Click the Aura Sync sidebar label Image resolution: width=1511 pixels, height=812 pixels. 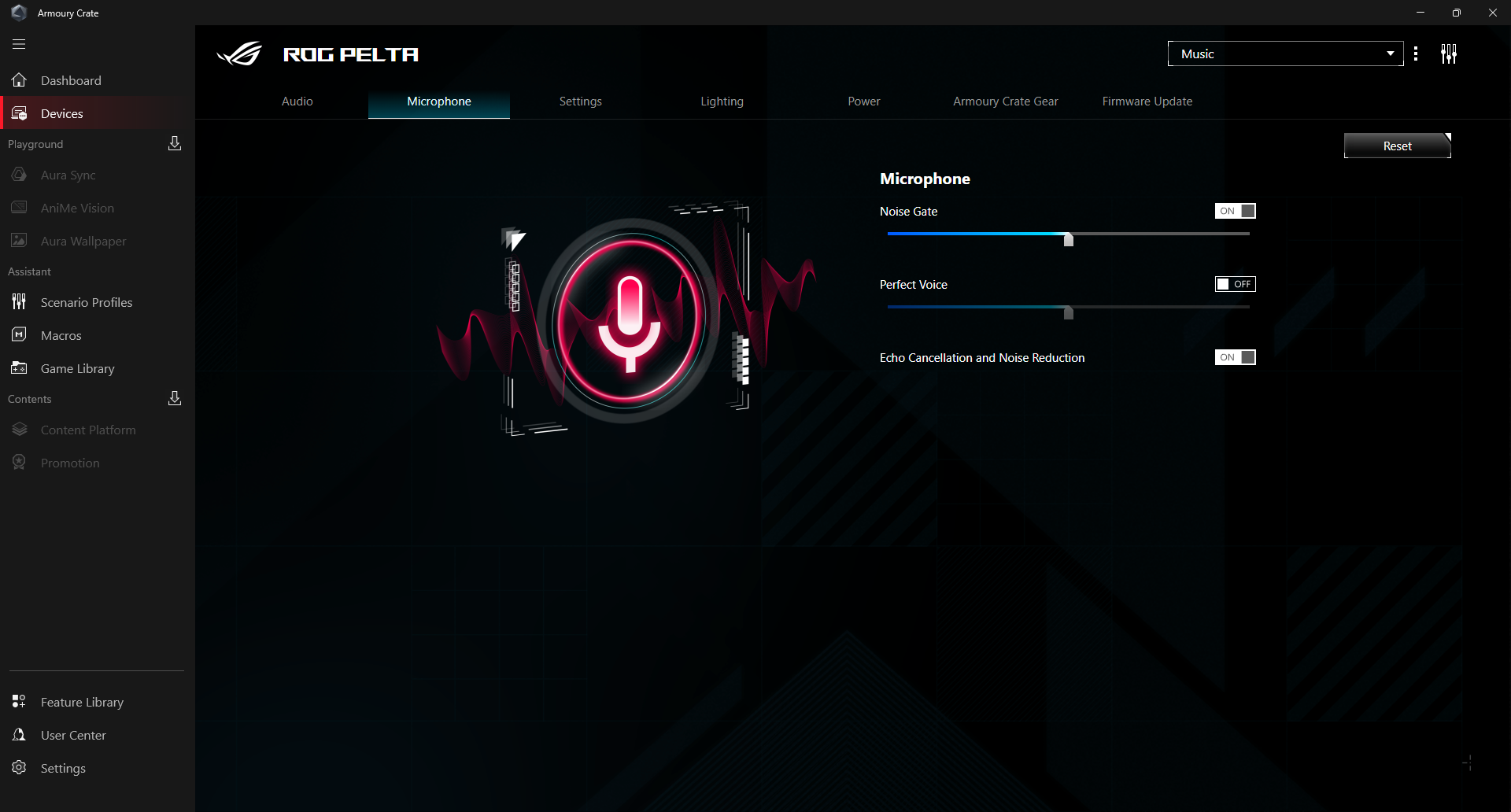point(68,175)
